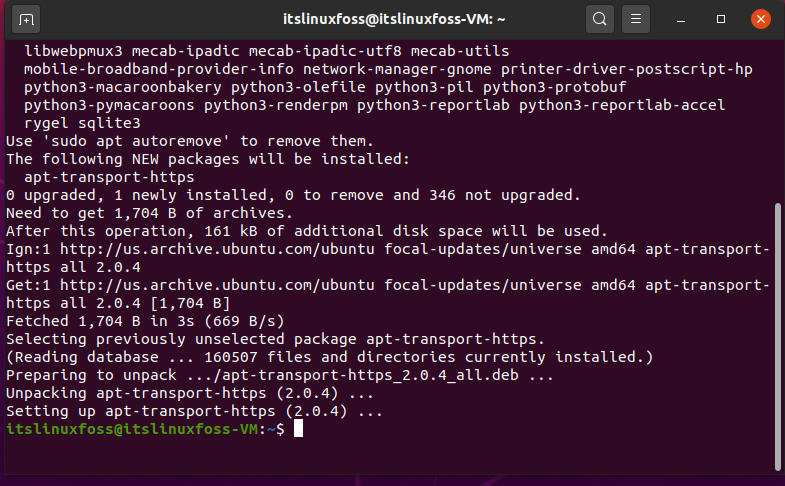
Task: Maximize the terminal window
Action: click(x=721, y=20)
